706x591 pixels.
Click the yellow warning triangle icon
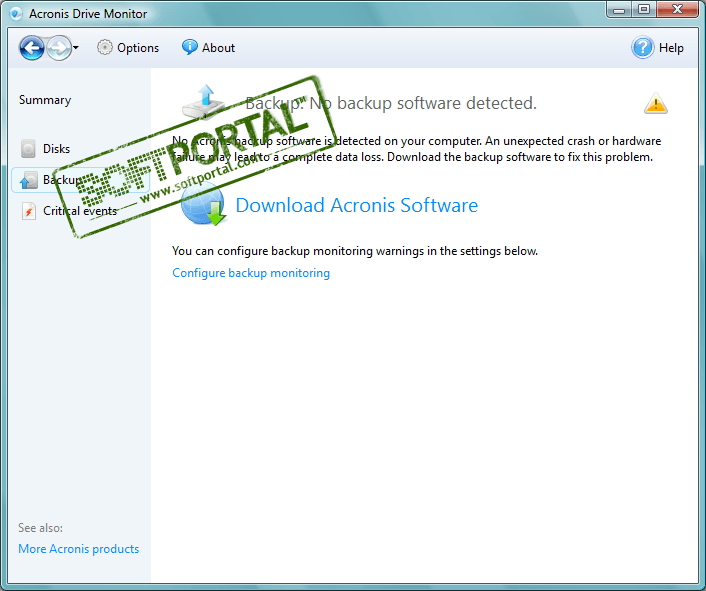coord(656,104)
